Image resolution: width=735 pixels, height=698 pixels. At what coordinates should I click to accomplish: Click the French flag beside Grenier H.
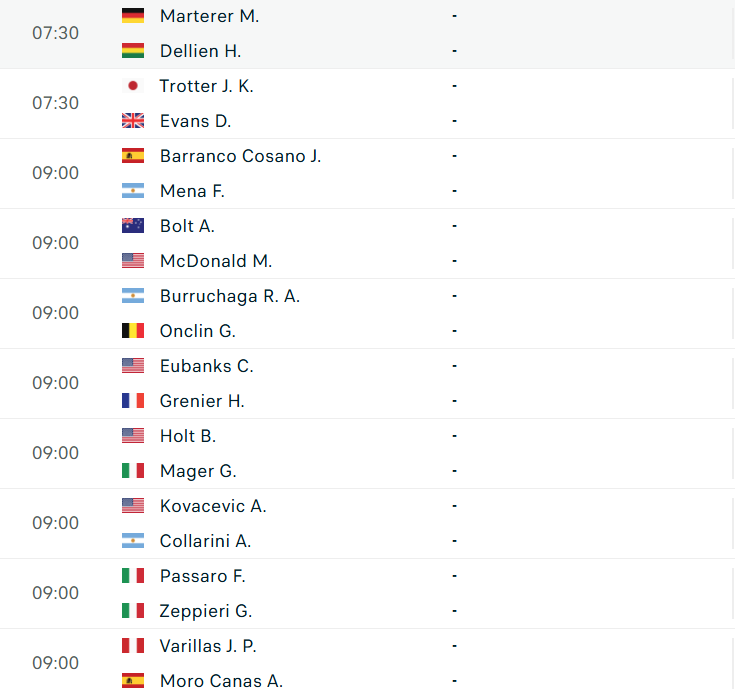pos(132,401)
